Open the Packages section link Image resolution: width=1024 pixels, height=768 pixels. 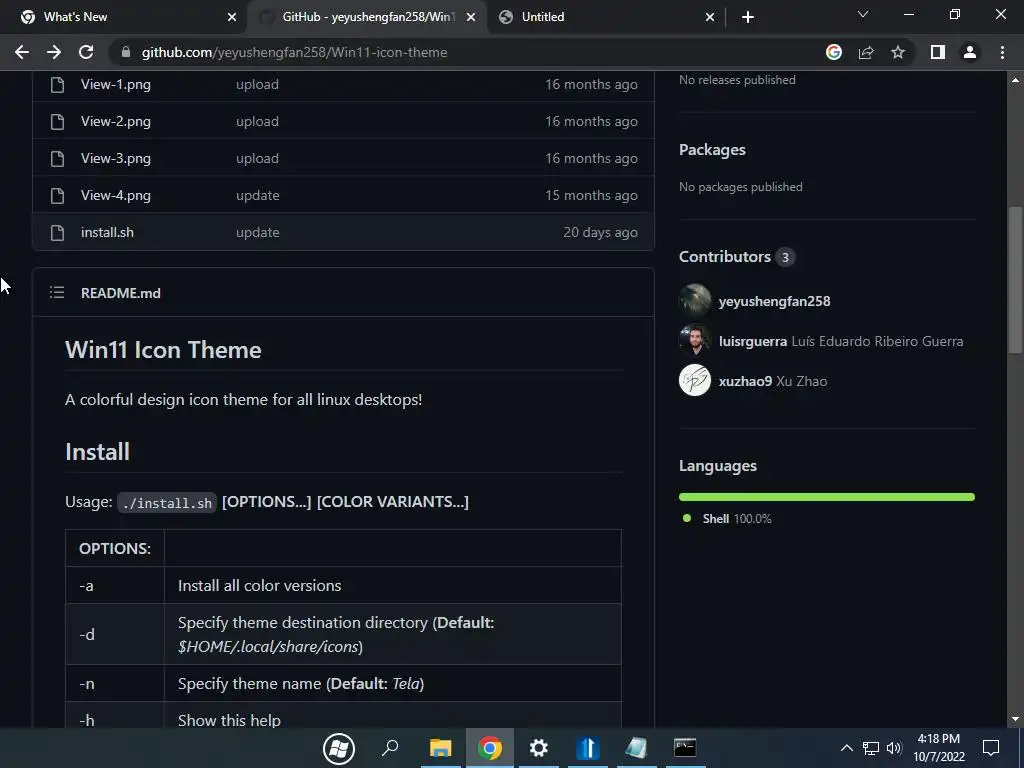pos(712,150)
